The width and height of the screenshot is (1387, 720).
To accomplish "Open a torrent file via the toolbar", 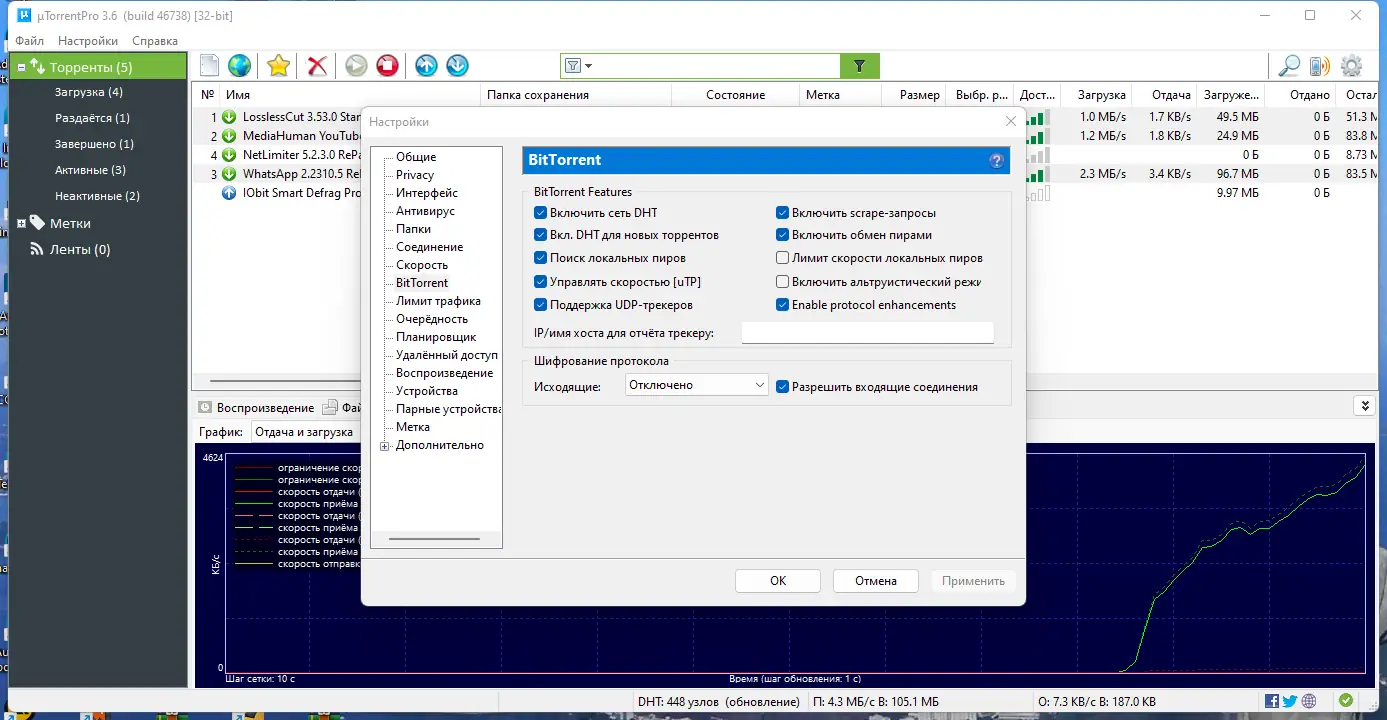I will (x=208, y=65).
